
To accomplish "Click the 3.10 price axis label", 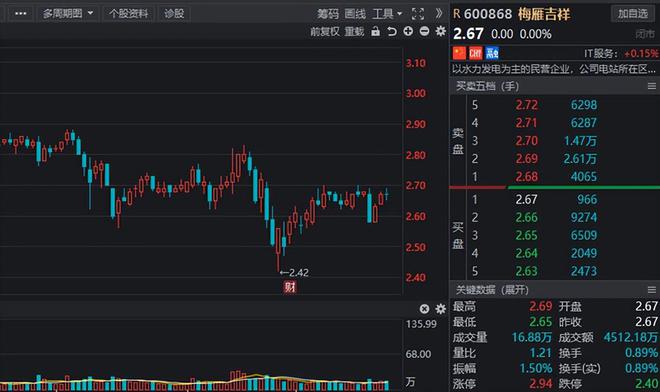I will tap(416, 63).
